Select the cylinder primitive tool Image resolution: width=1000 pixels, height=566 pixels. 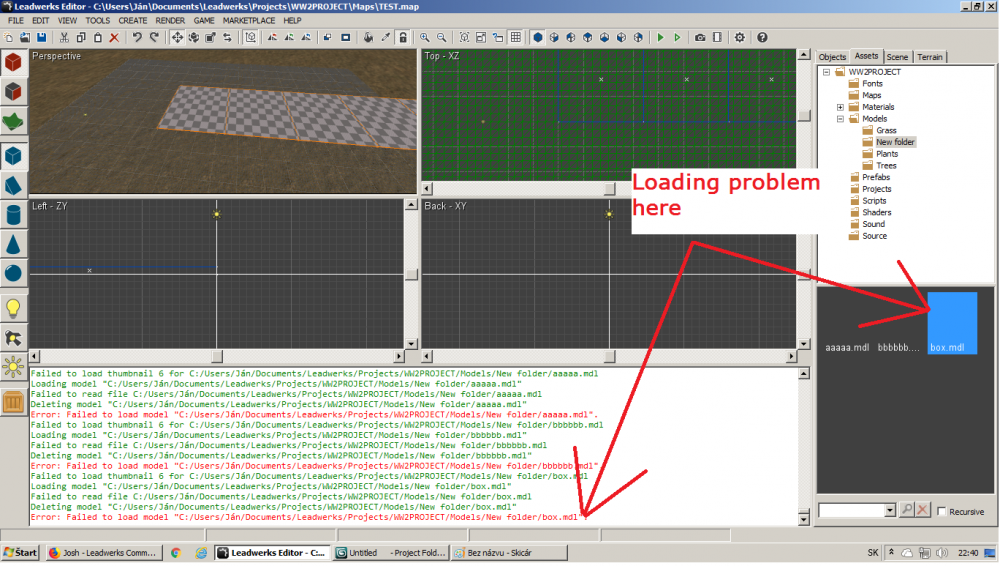point(14,215)
